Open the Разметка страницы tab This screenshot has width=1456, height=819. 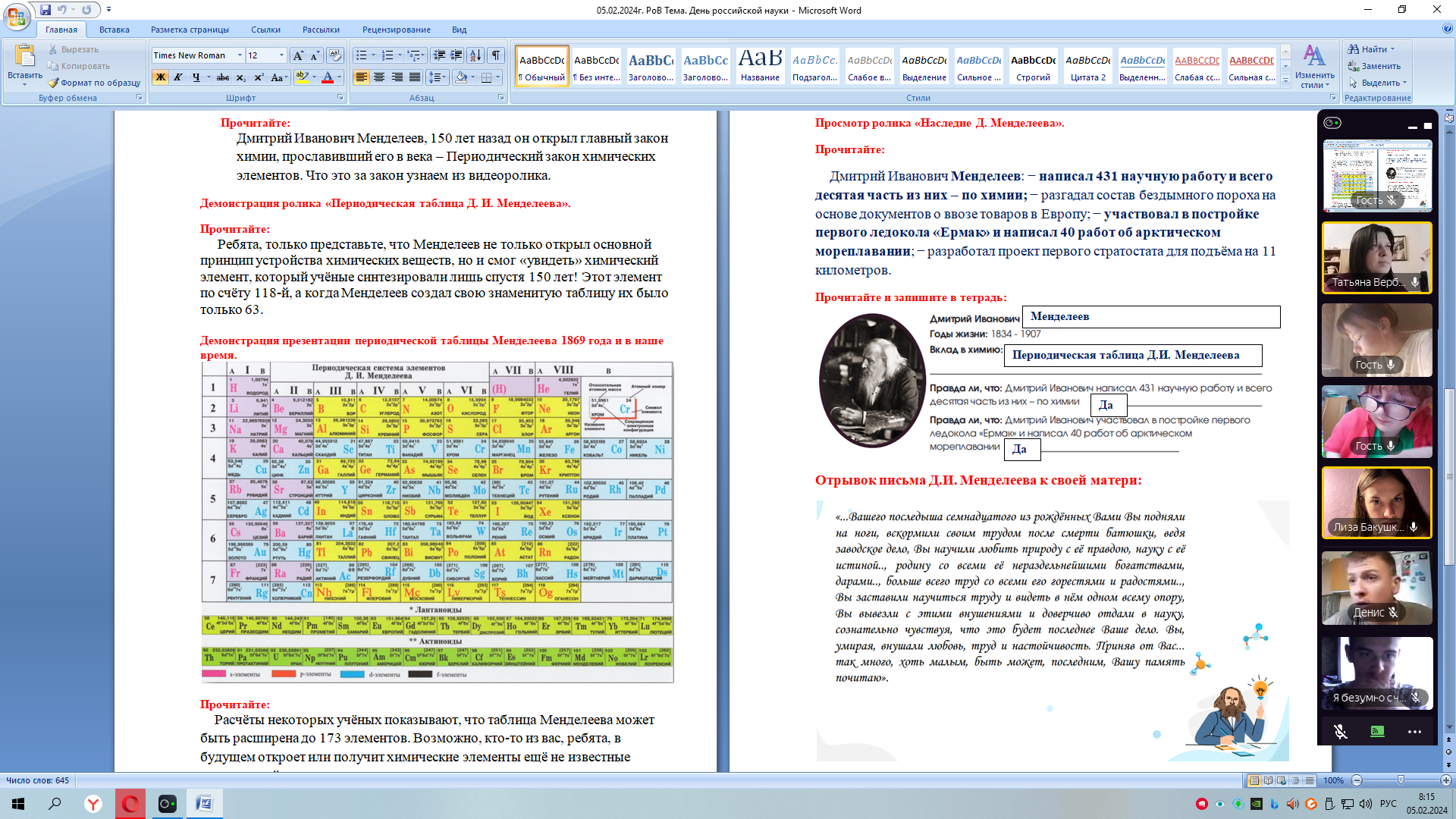pyautogui.click(x=190, y=30)
